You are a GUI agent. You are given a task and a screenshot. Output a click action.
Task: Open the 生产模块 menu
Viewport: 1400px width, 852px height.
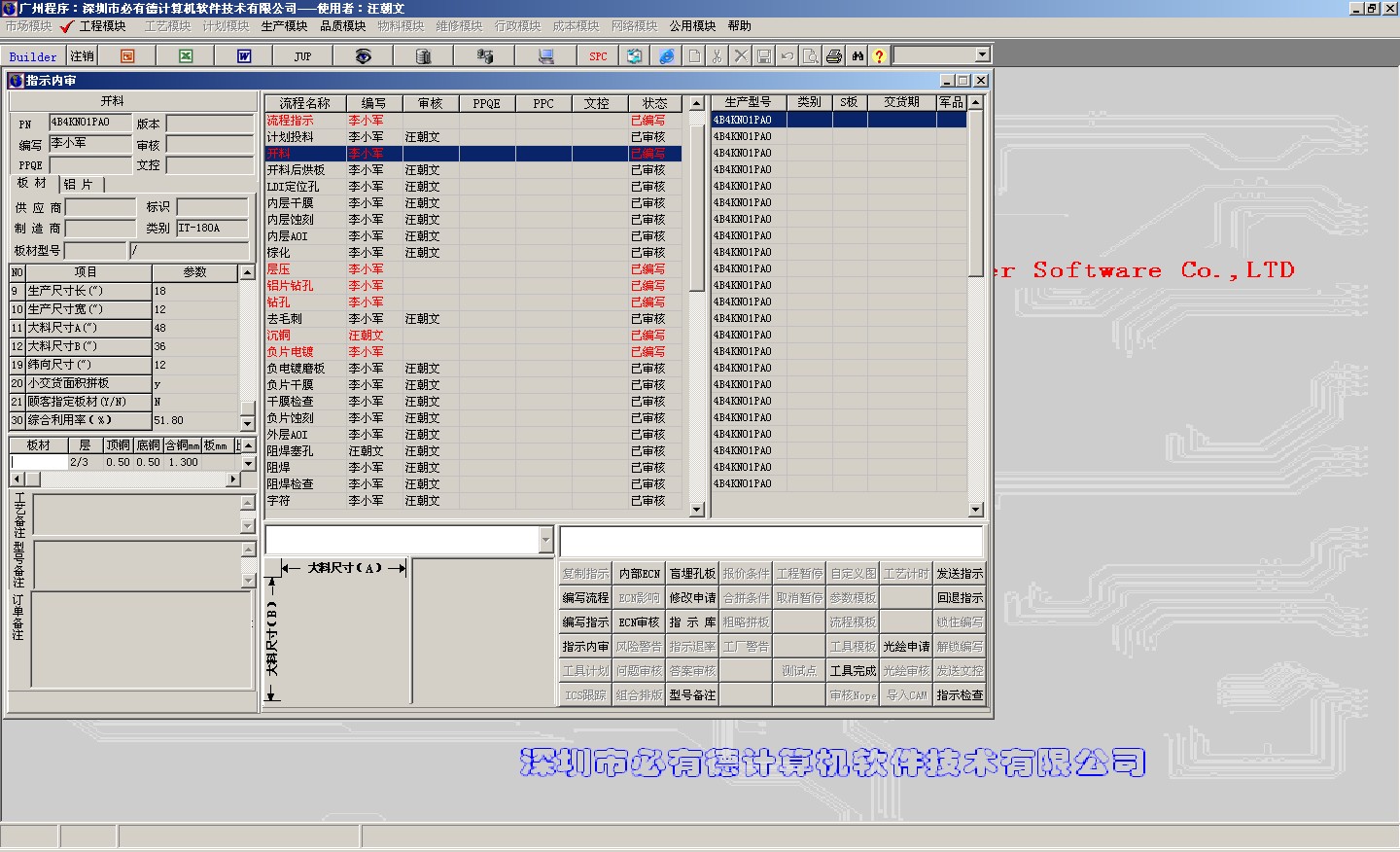(x=284, y=26)
